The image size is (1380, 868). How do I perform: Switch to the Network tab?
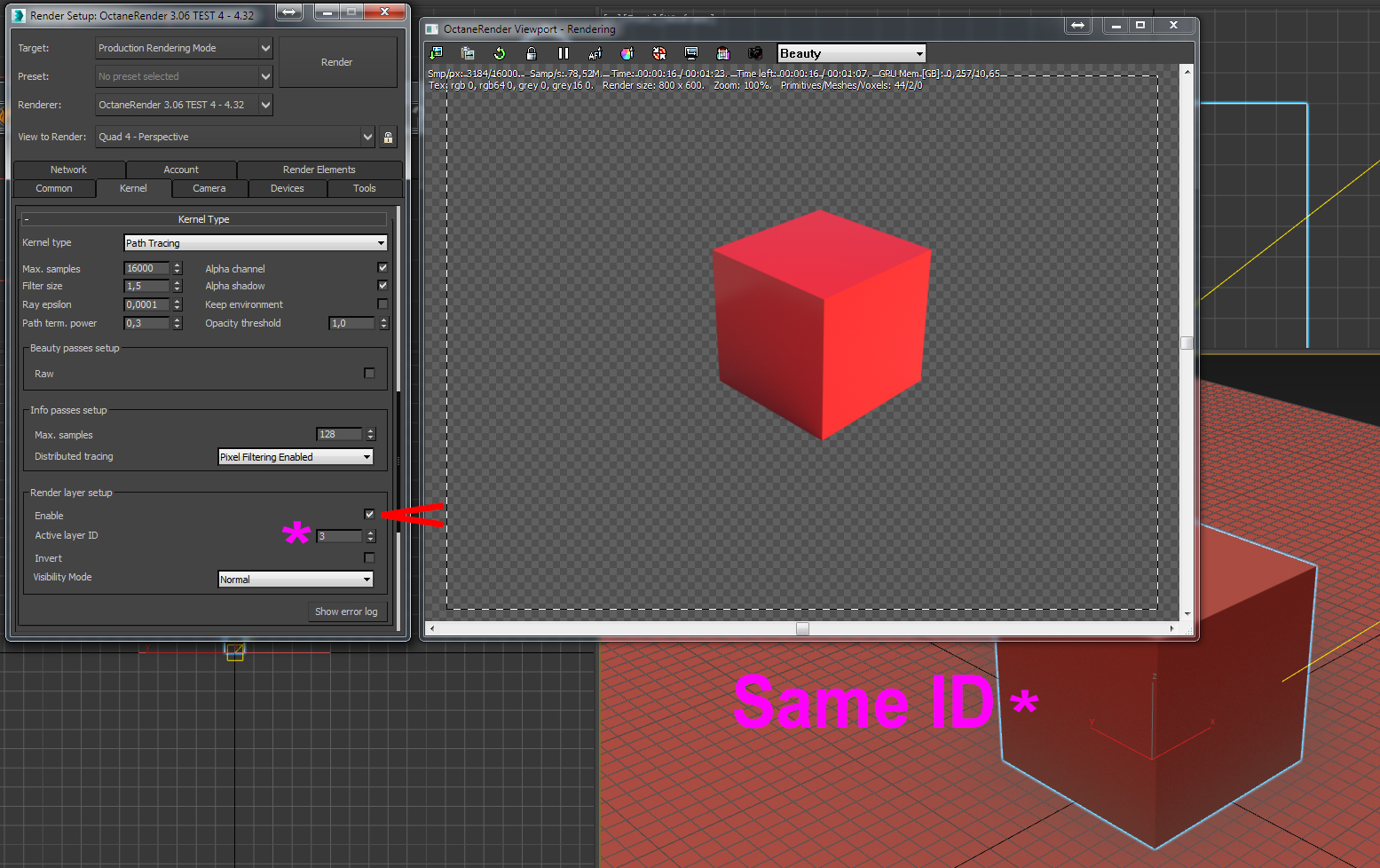69,170
